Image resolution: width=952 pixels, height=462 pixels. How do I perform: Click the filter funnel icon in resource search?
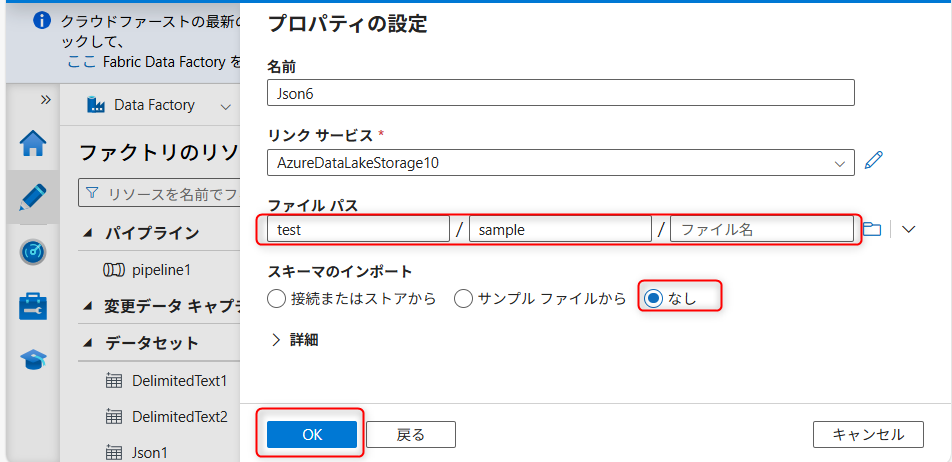[x=92, y=194]
